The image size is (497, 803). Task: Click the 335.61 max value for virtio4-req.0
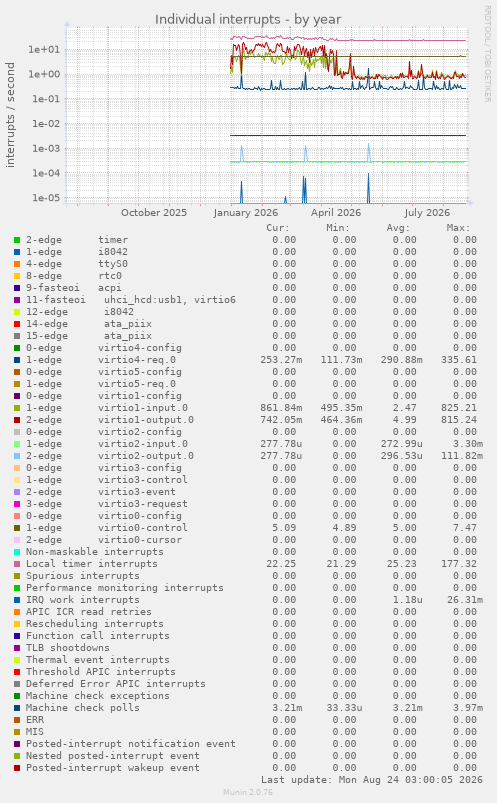coord(459,360)
